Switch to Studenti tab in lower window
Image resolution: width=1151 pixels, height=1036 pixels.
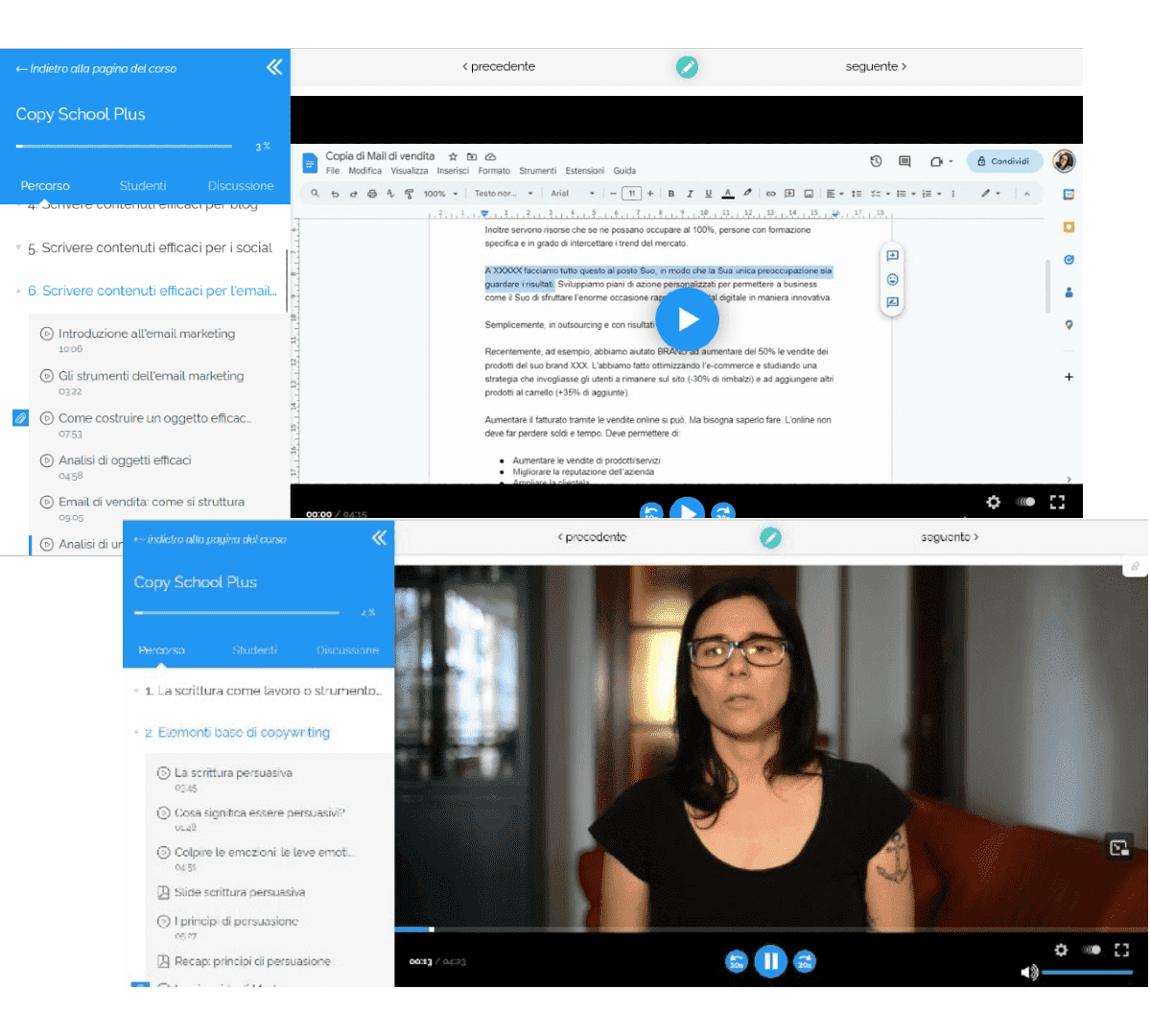(x=254, y=650)
